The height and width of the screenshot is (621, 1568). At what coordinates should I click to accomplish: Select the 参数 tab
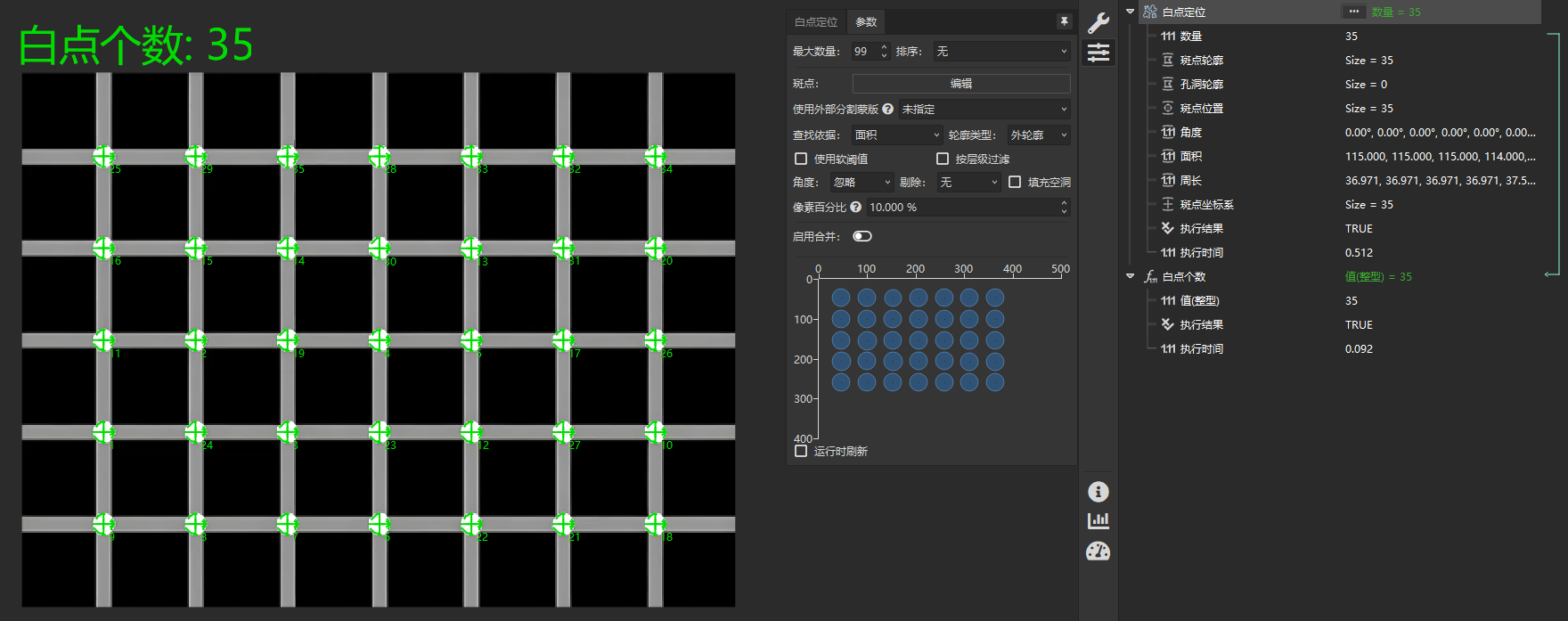click(x=866, y=22)
